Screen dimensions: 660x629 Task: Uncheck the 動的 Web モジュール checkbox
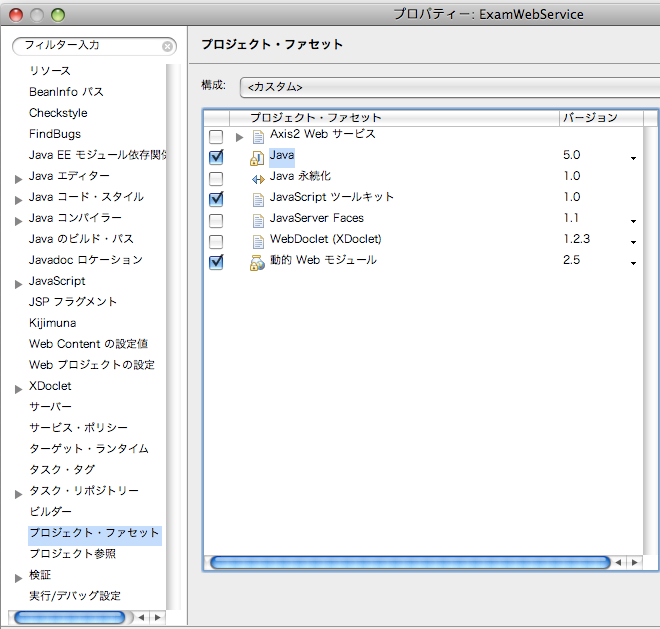point(216,261)
